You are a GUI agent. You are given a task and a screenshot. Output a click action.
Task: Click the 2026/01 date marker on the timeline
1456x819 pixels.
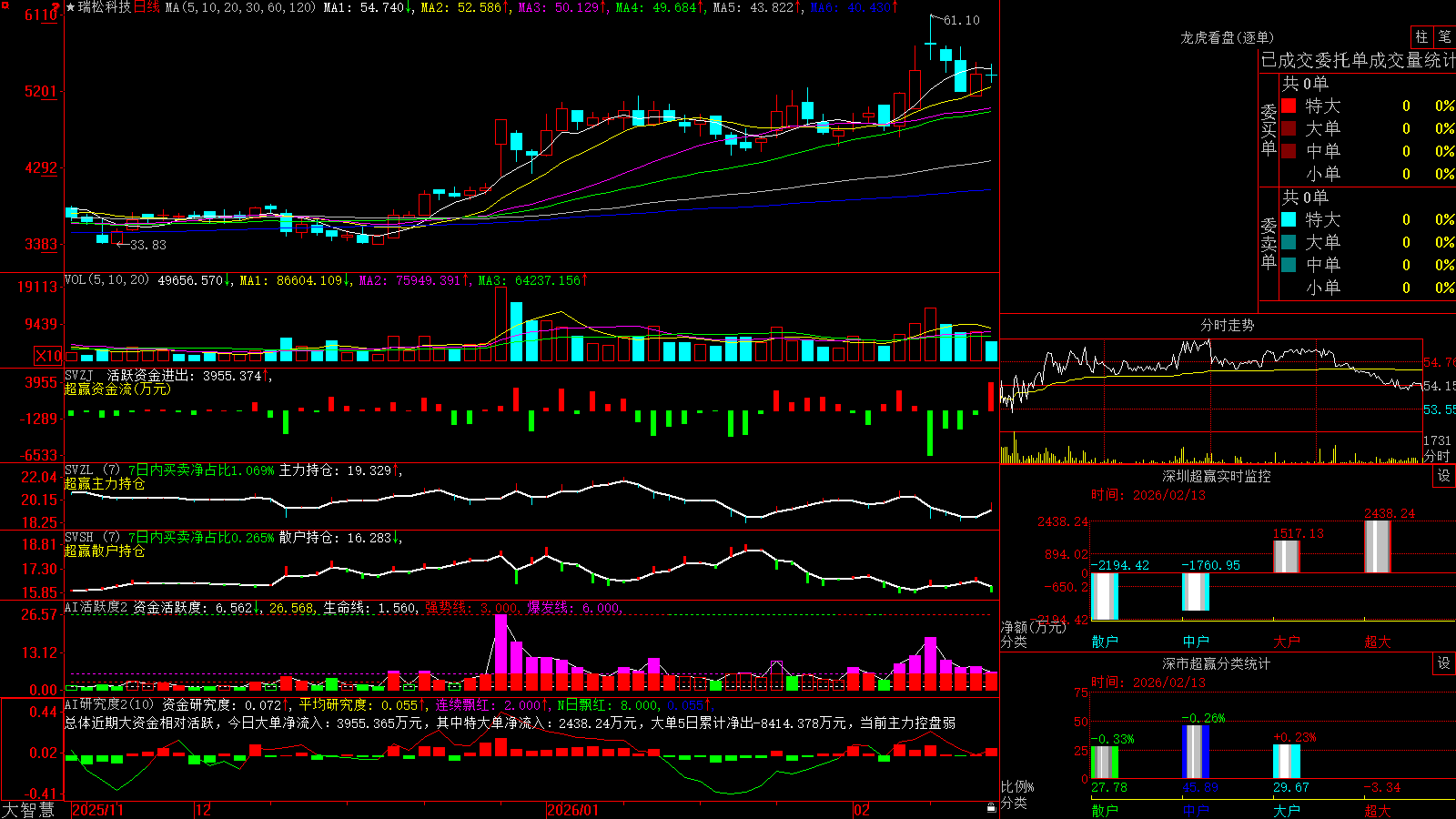point(573,810)
